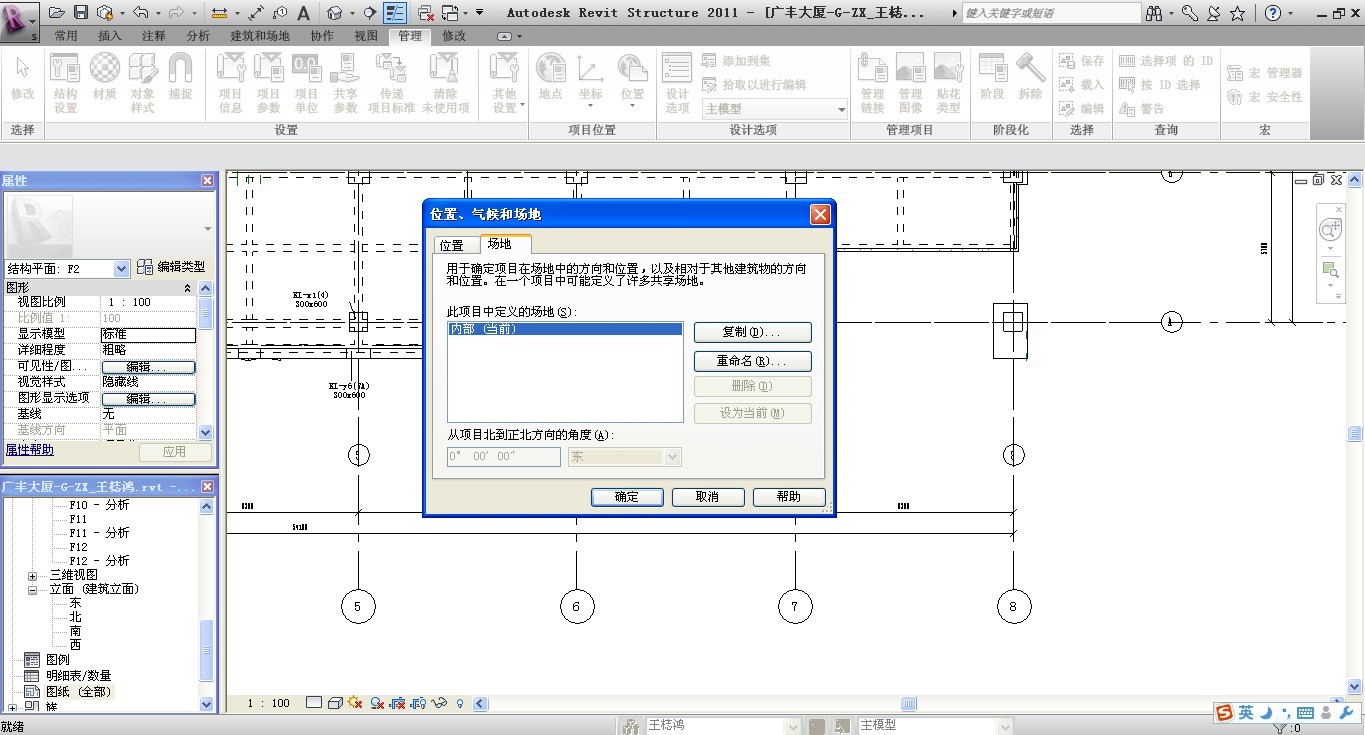Screen dimensions: 1365x735
Task: Click the Undo arrow in quick access toolbar
Action: tap(140, 13)
